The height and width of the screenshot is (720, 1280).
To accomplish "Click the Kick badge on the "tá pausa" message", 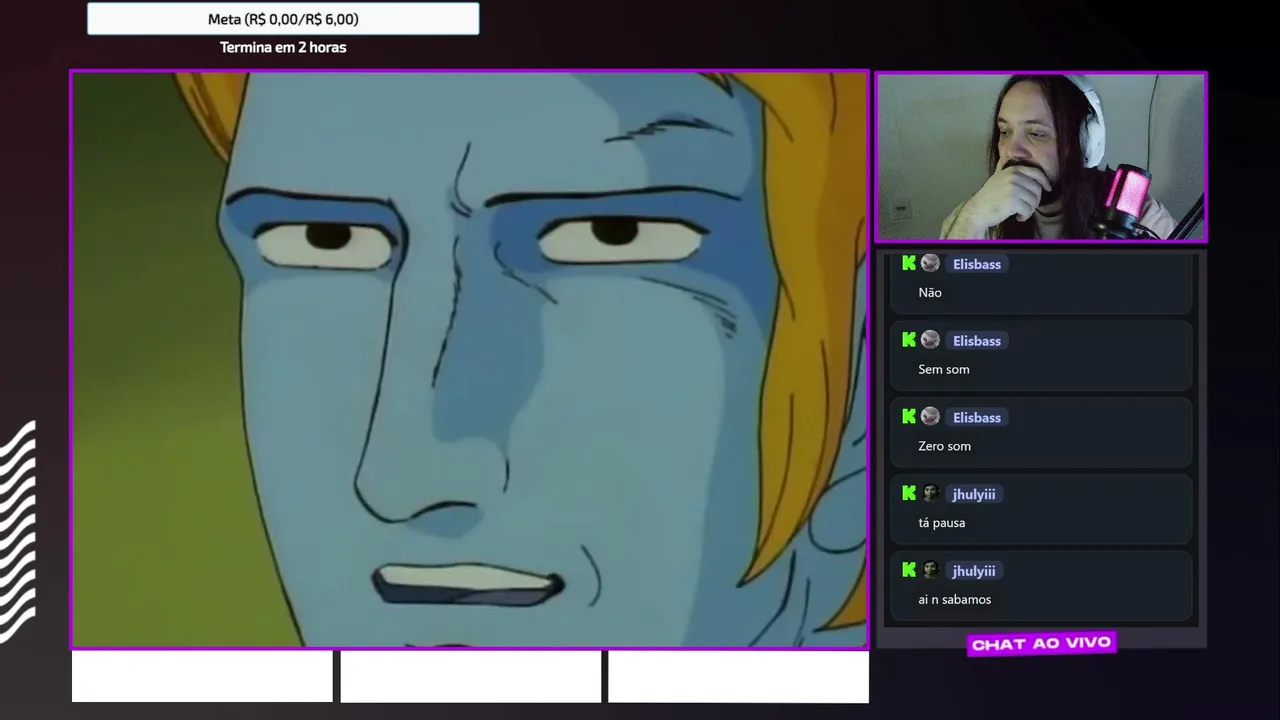I will click(x=909, y=493).
